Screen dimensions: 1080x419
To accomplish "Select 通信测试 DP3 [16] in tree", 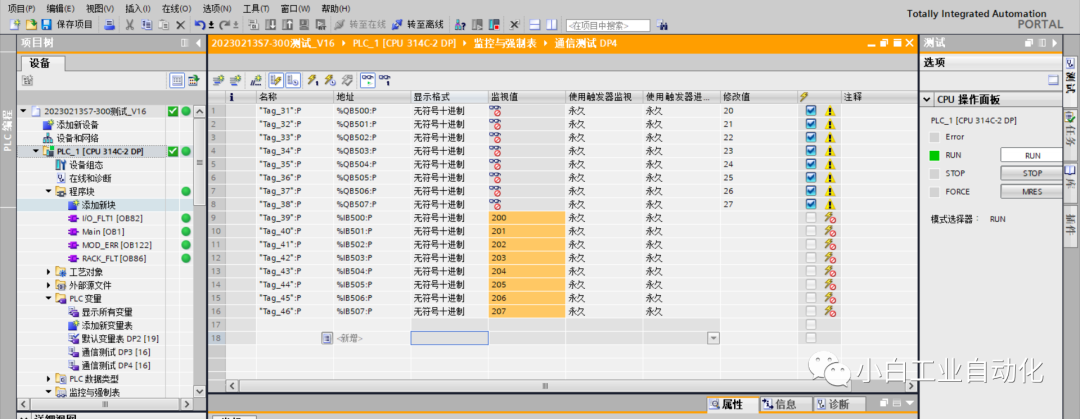I will click(x=115, y=352).
